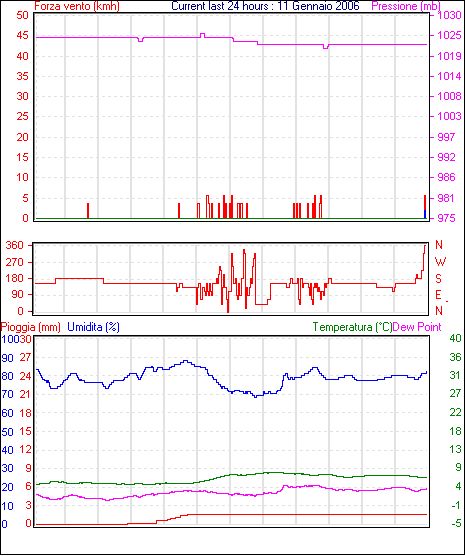Click the 360 wind direction axis value
This screenshot has width=465, height=556.
15,245
